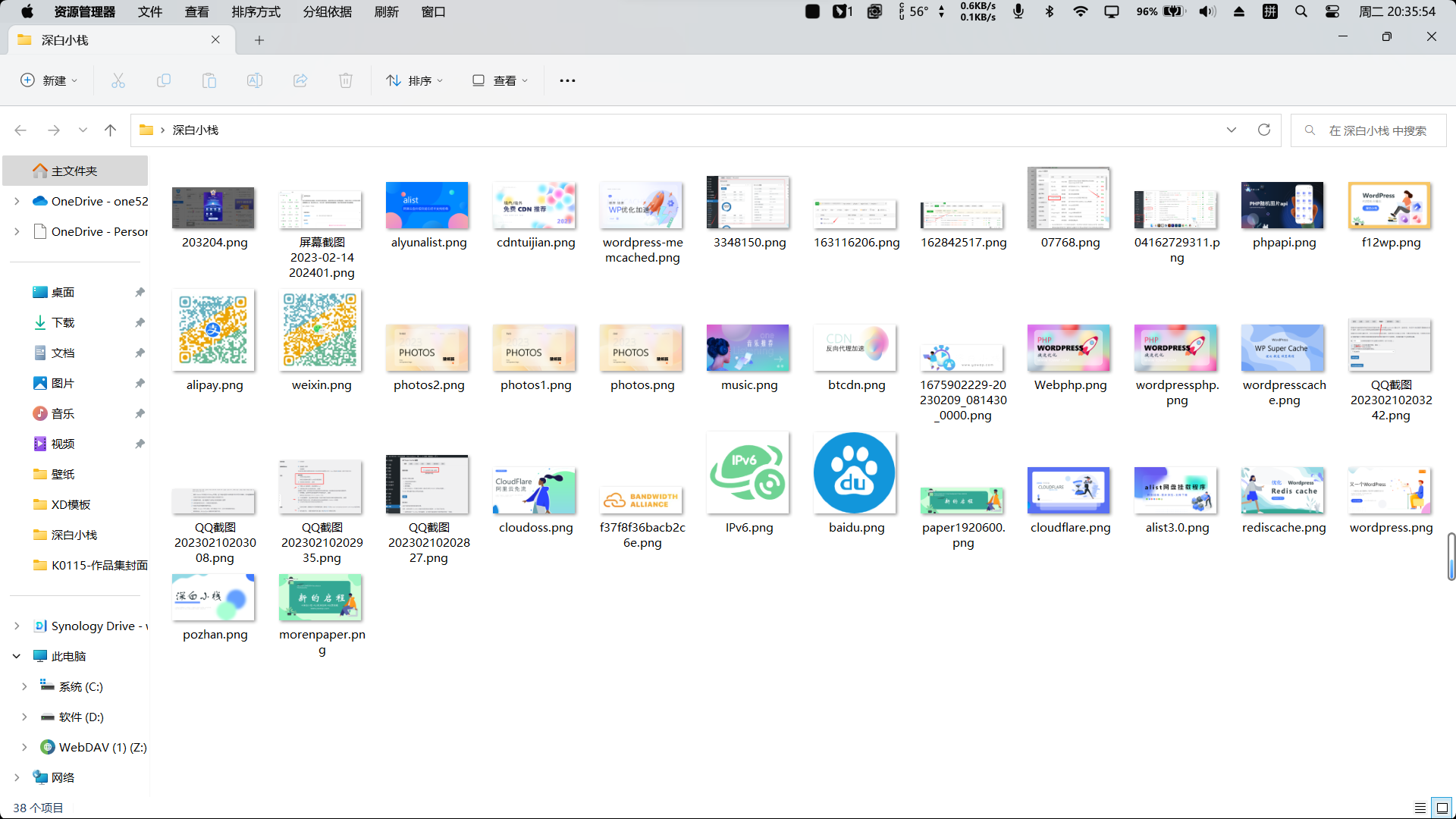Image resolution: width=1456 pixels, height=819 pixels.
Task: Open the three-dots more options button
Action: pos(567,80)
